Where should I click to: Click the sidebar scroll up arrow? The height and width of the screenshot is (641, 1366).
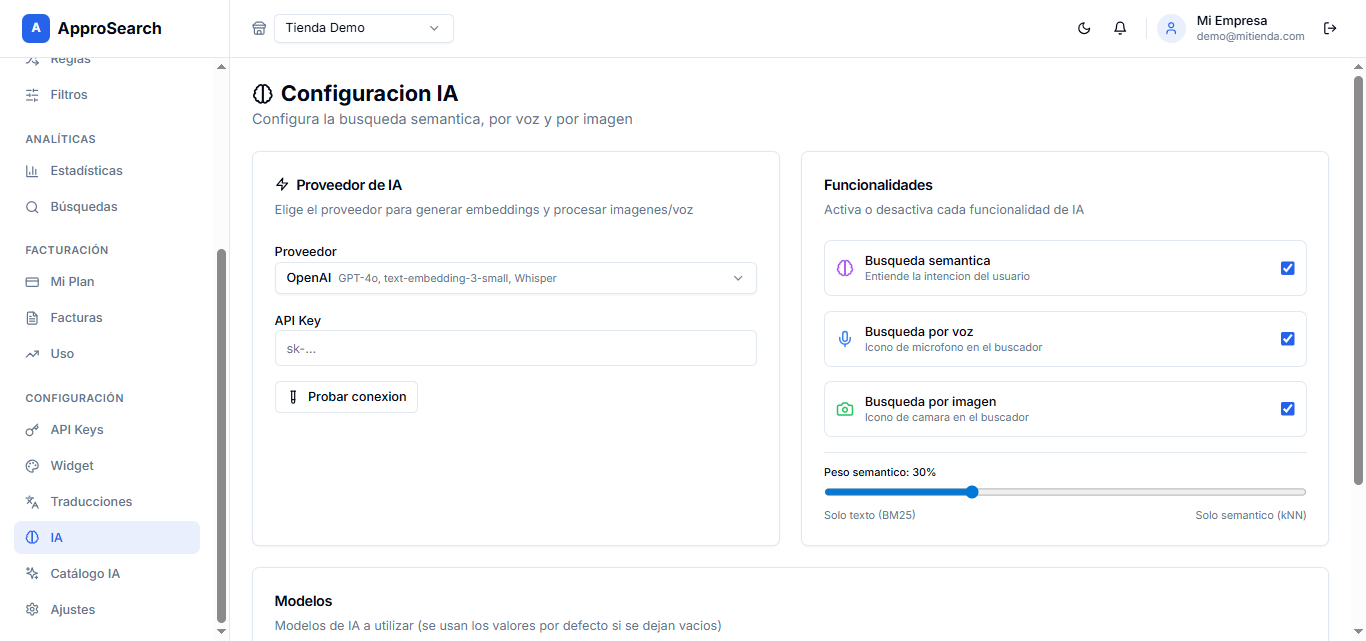pos(221,66)
